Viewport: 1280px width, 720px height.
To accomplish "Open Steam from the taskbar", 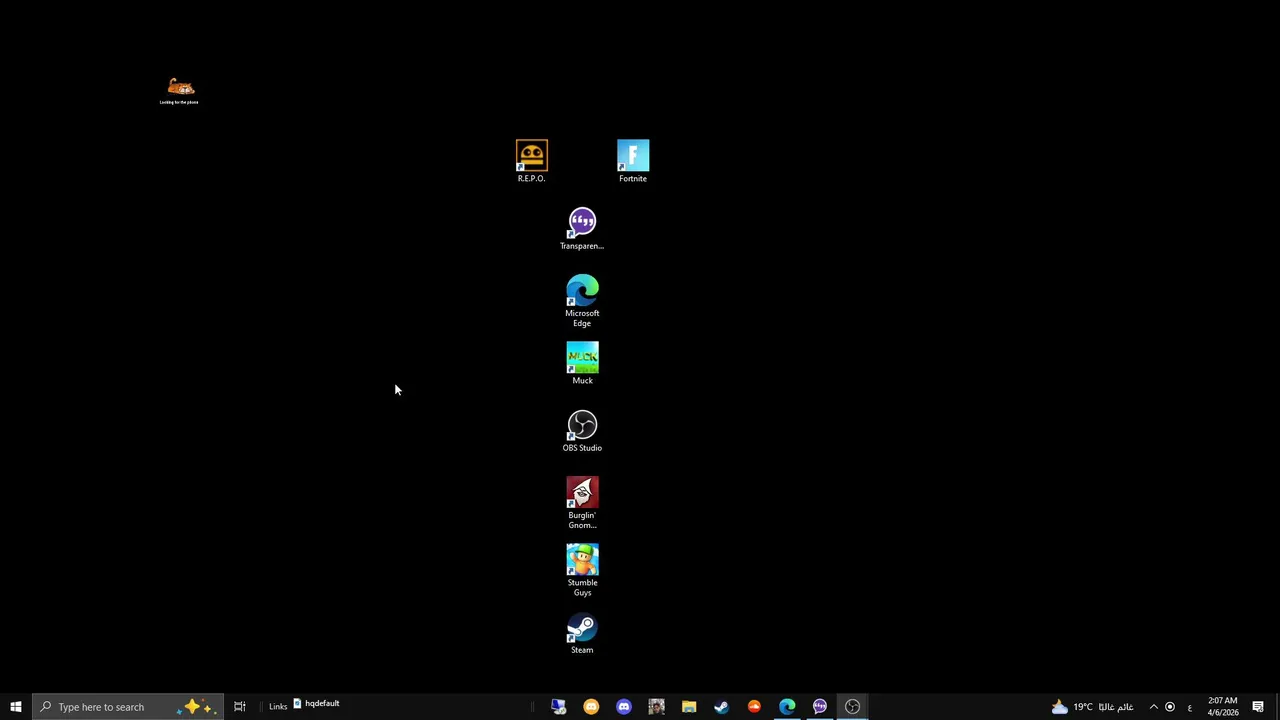I will point(721,707).
